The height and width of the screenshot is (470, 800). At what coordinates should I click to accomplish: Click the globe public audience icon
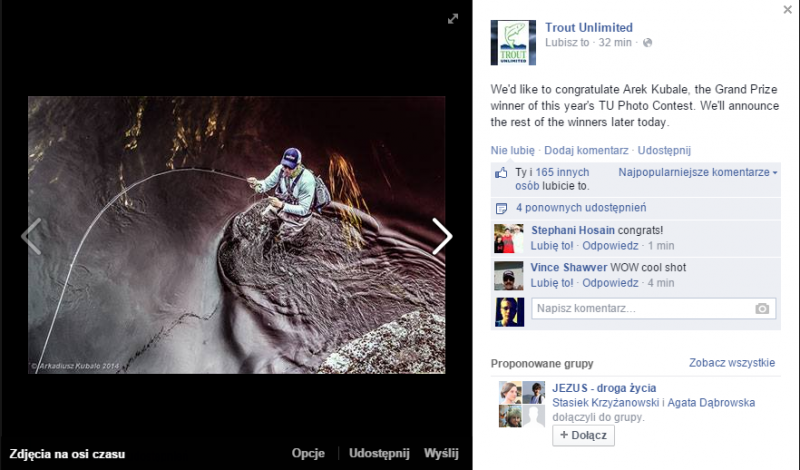click(x=647, y=43)
